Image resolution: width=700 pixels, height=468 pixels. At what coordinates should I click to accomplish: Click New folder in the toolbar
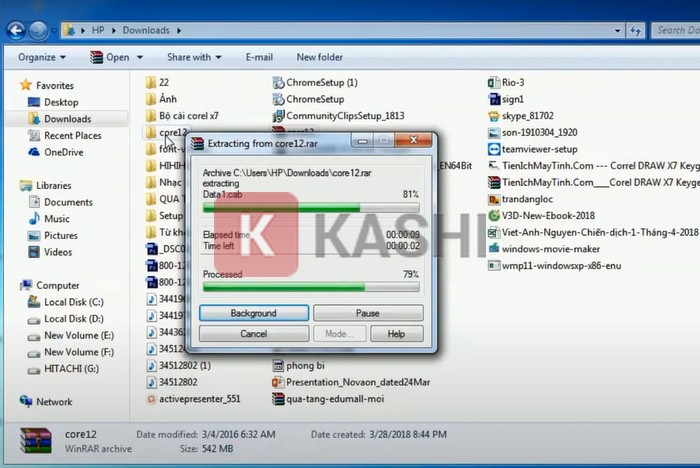click(x=319, y=57)
